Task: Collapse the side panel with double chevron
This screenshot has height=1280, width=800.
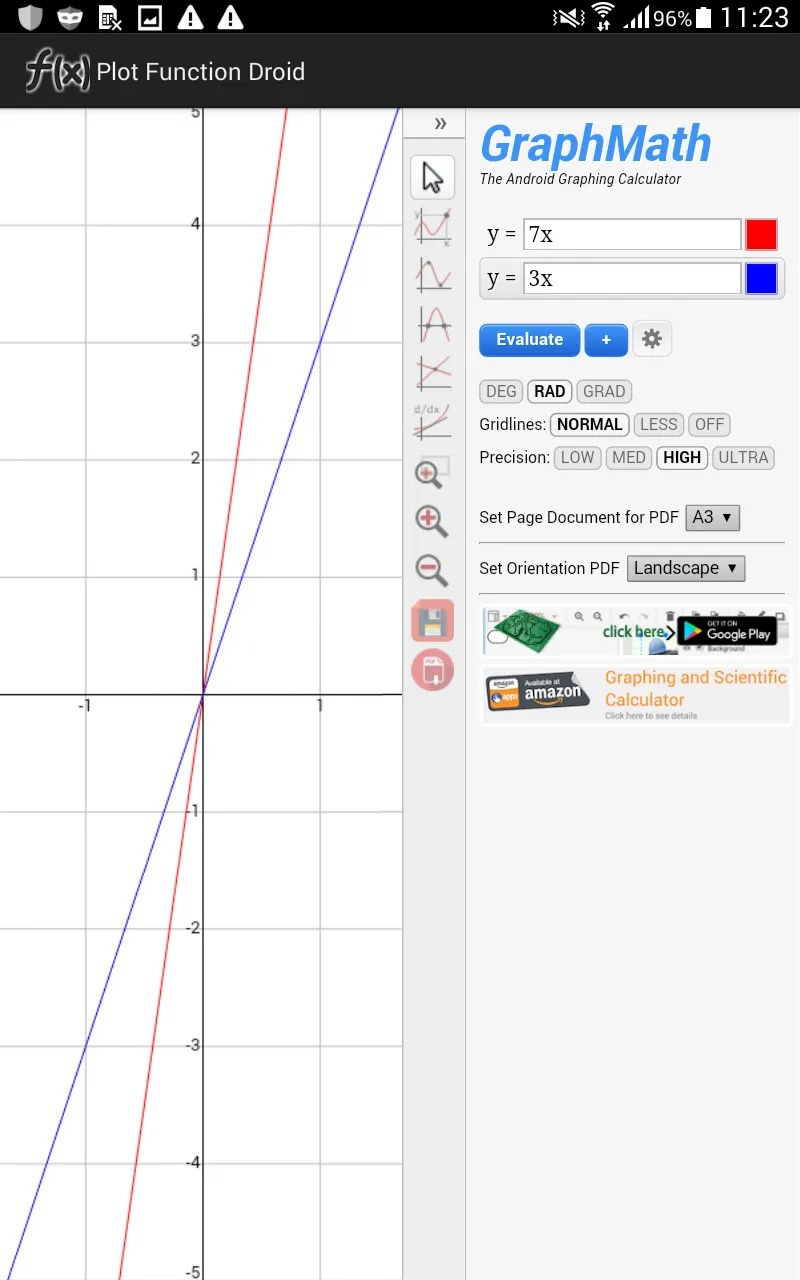Action: (440, 124)
